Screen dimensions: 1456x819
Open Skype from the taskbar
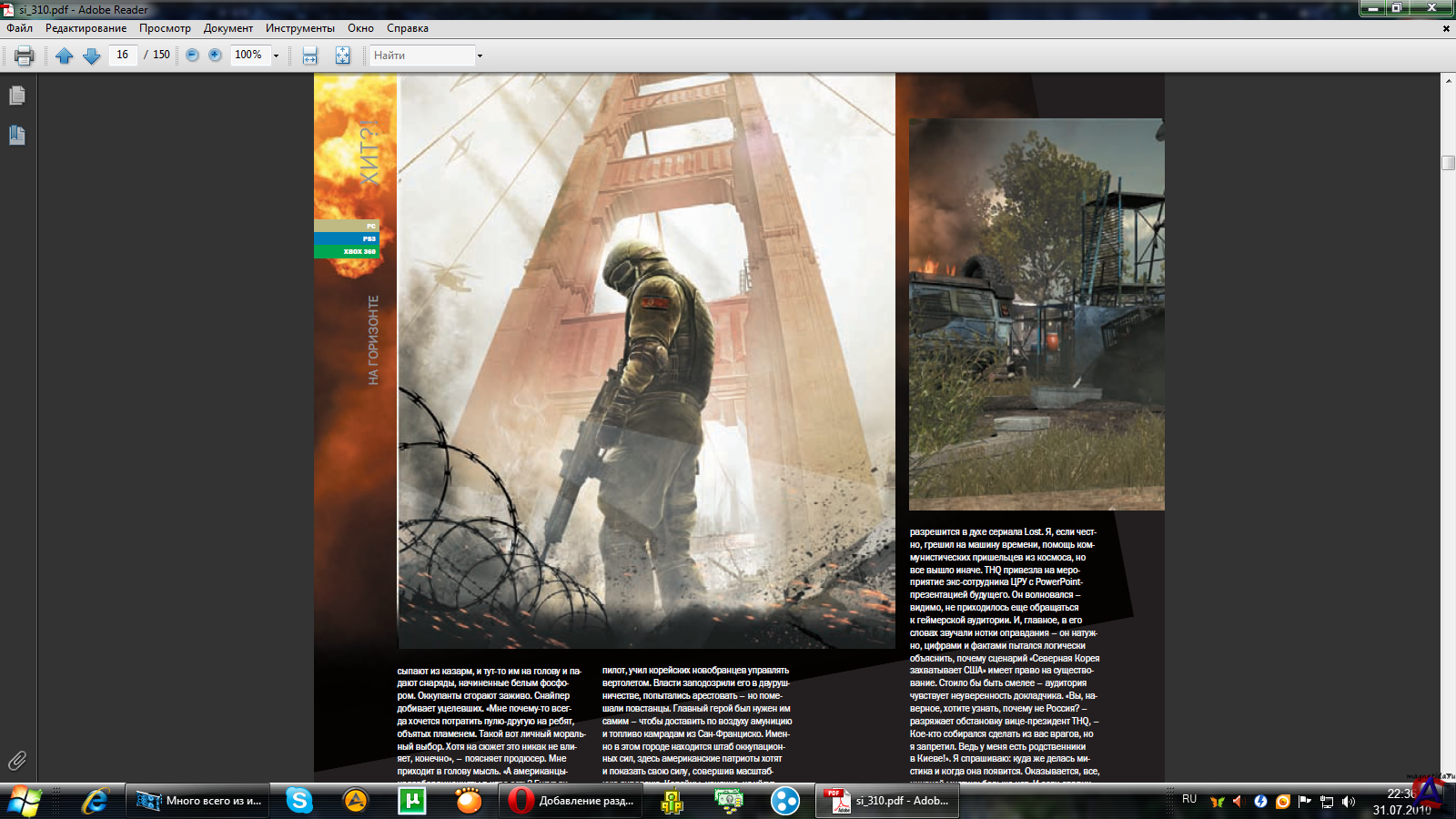click(x=298, y=801)
